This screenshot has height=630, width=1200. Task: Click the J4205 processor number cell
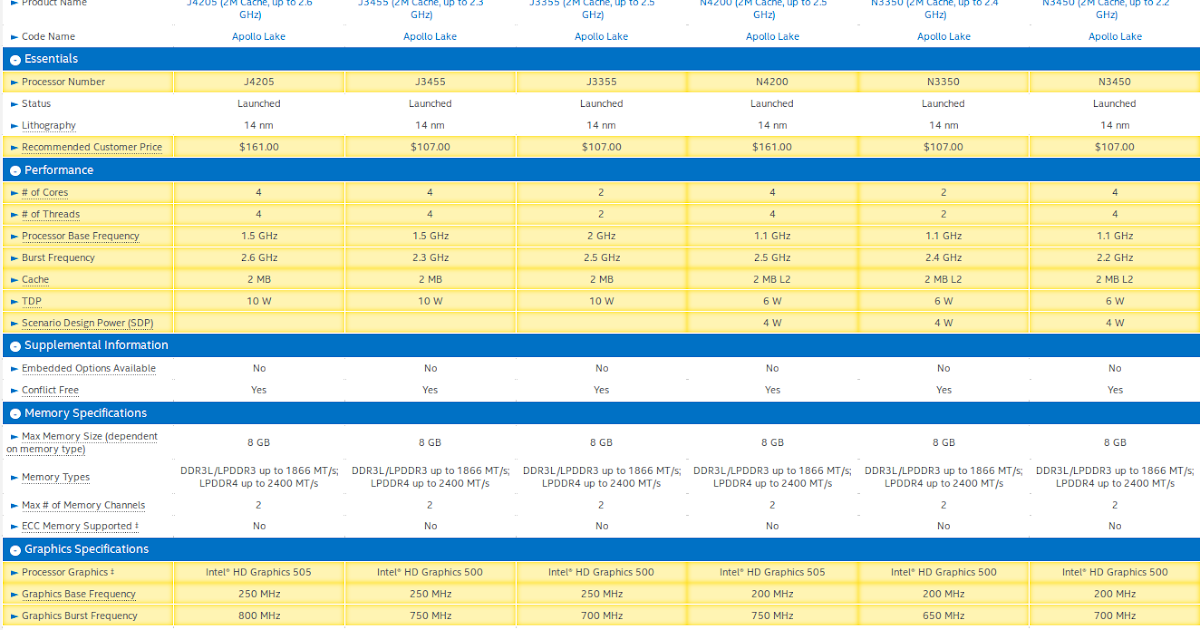[x=259, y=82]
